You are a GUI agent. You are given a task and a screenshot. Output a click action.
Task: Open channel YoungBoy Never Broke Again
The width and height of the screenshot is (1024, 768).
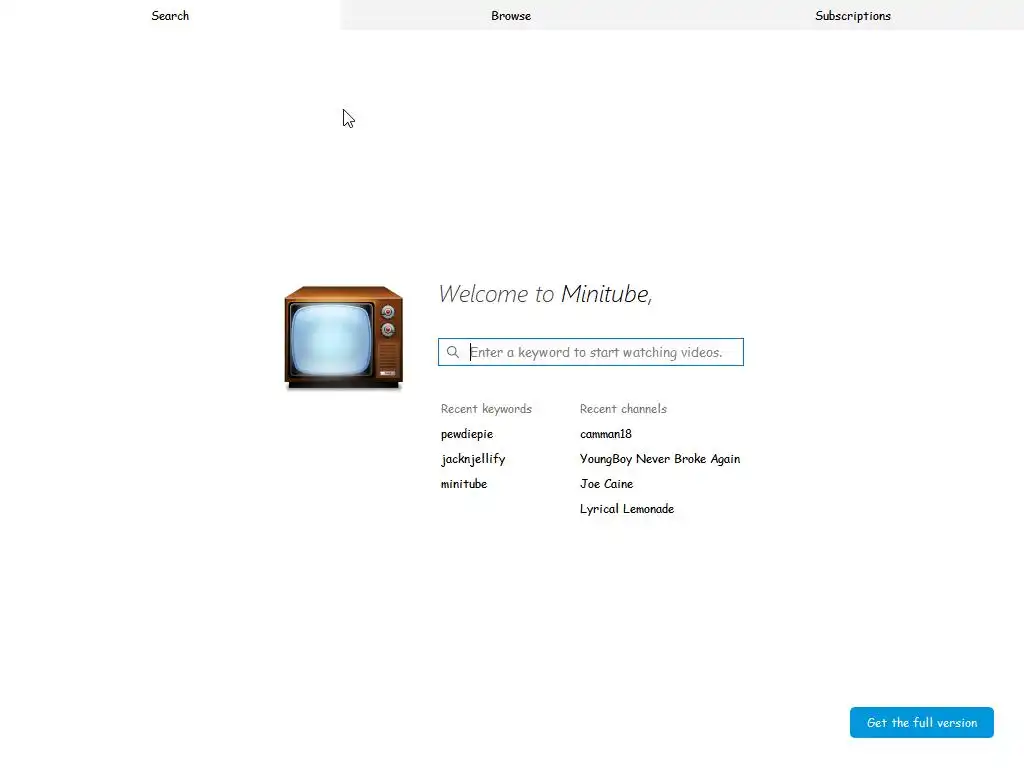click(660, 459)
